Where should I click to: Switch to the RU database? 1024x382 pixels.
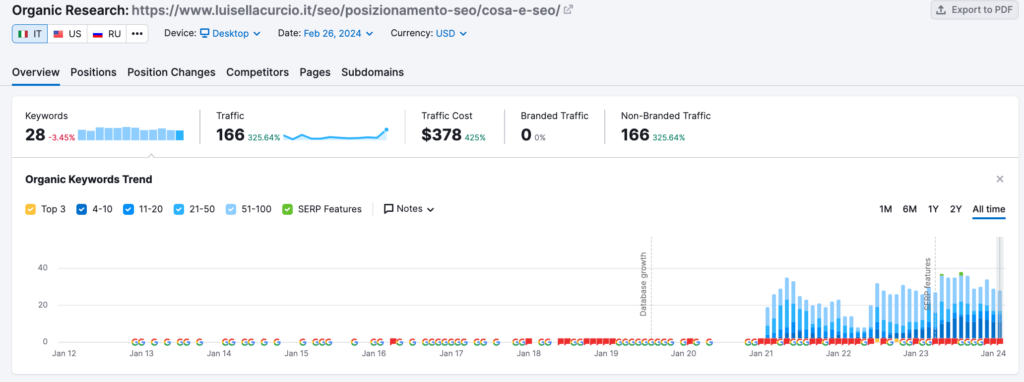pos(106,34)
